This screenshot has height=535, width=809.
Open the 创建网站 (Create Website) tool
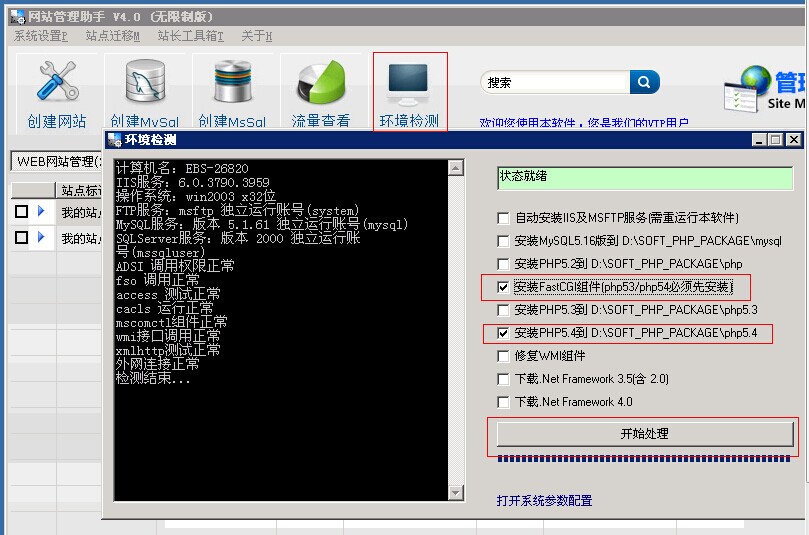[57, 93]
